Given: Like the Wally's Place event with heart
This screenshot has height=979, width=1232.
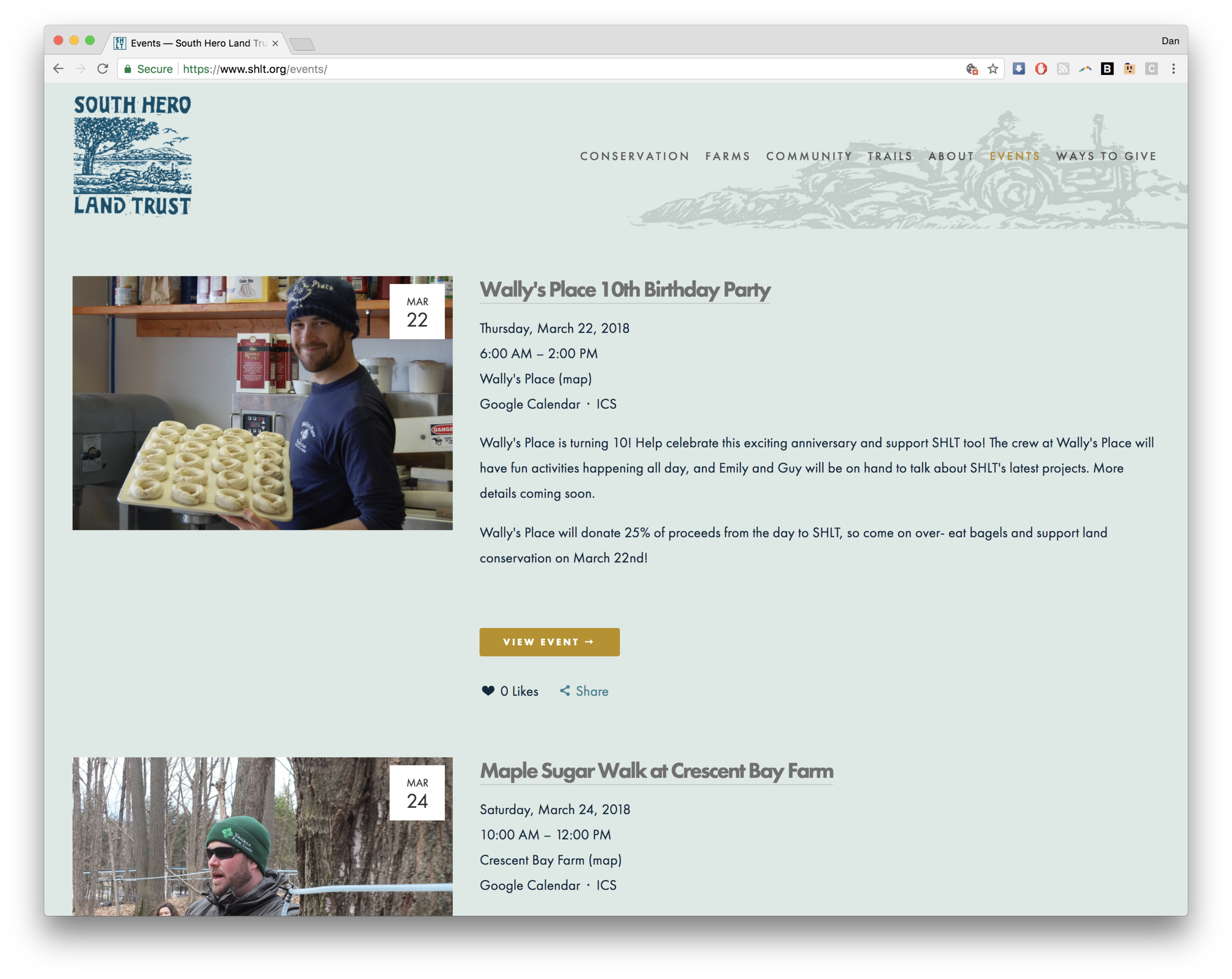Looking at the screenshot, I should 488,691.
